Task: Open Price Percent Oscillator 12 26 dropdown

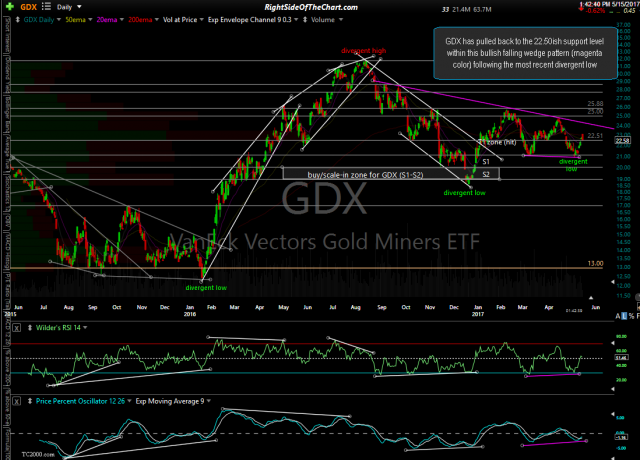Action: pos(129,401)
